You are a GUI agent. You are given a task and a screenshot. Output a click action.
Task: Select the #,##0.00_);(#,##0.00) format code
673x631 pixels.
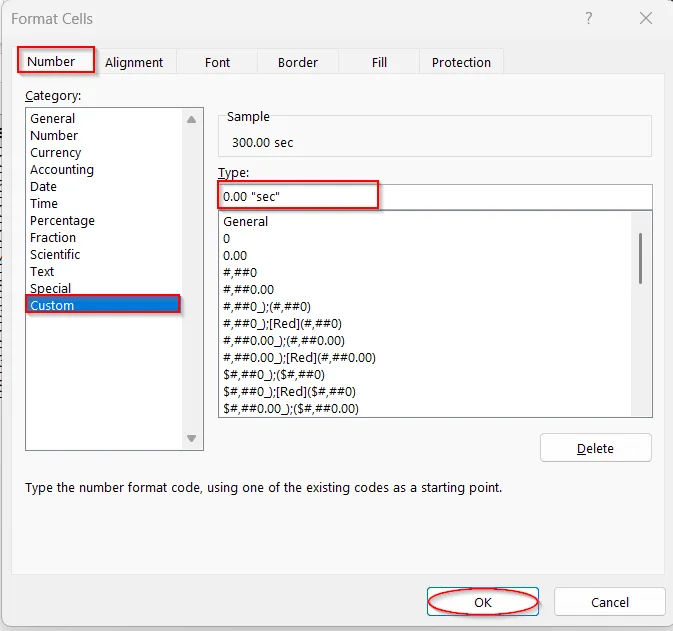coord(425,340)
